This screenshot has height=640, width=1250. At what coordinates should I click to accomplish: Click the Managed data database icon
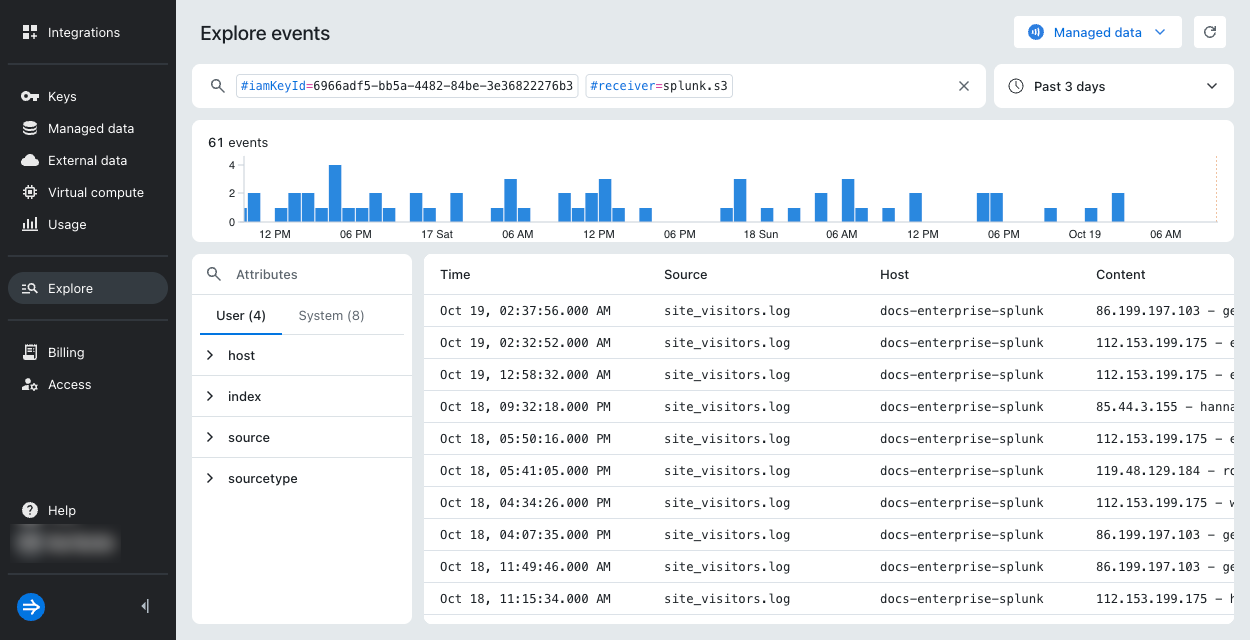30,128
